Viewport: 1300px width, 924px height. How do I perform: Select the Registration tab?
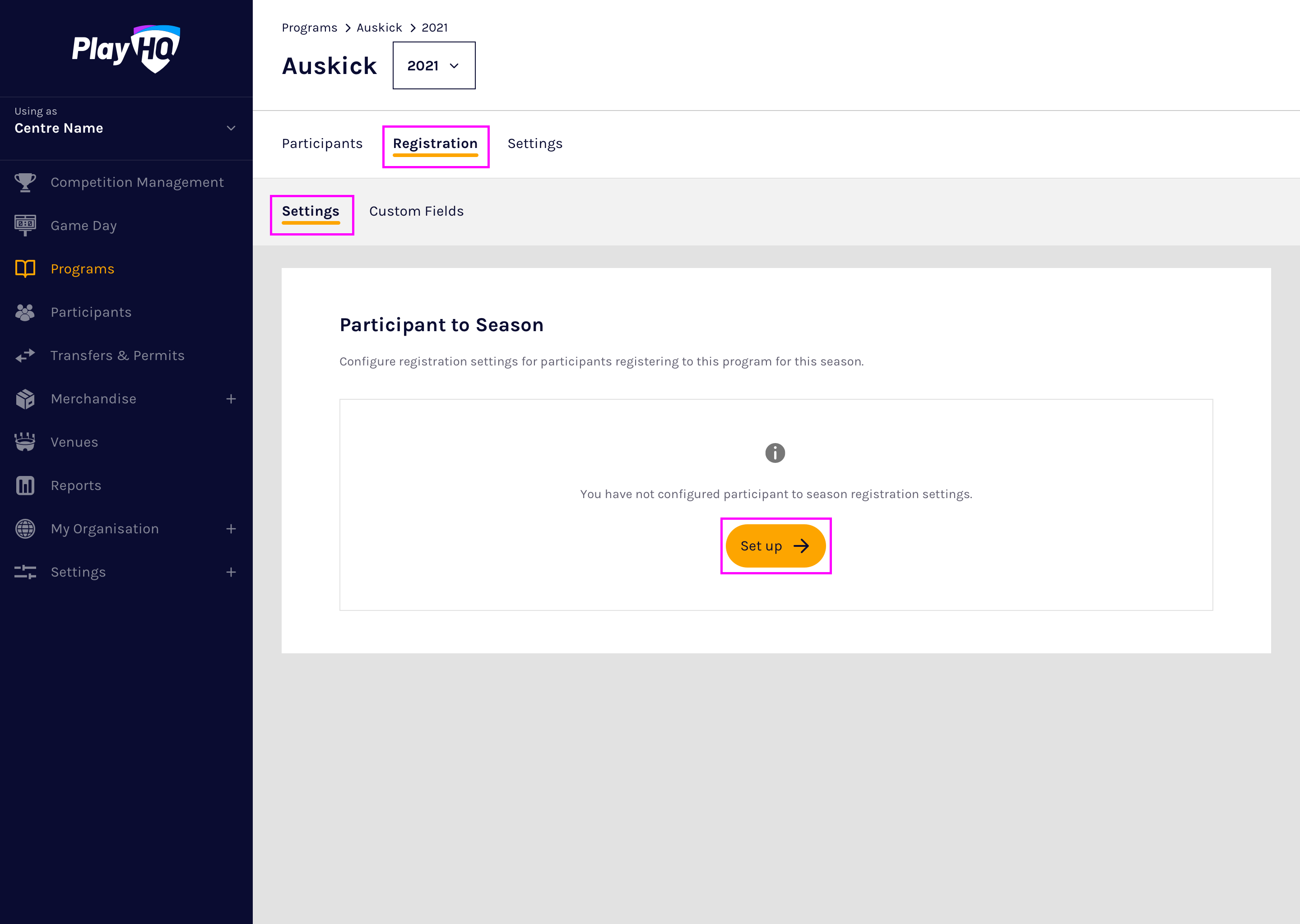pyautogui.click(x=436, y=143)
